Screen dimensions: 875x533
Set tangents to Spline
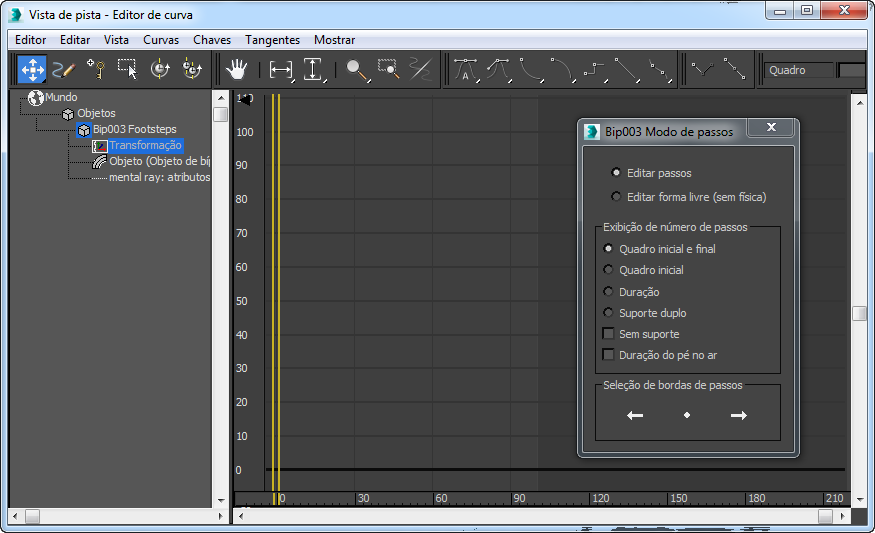pyautogui.click(x=498, y=70)
